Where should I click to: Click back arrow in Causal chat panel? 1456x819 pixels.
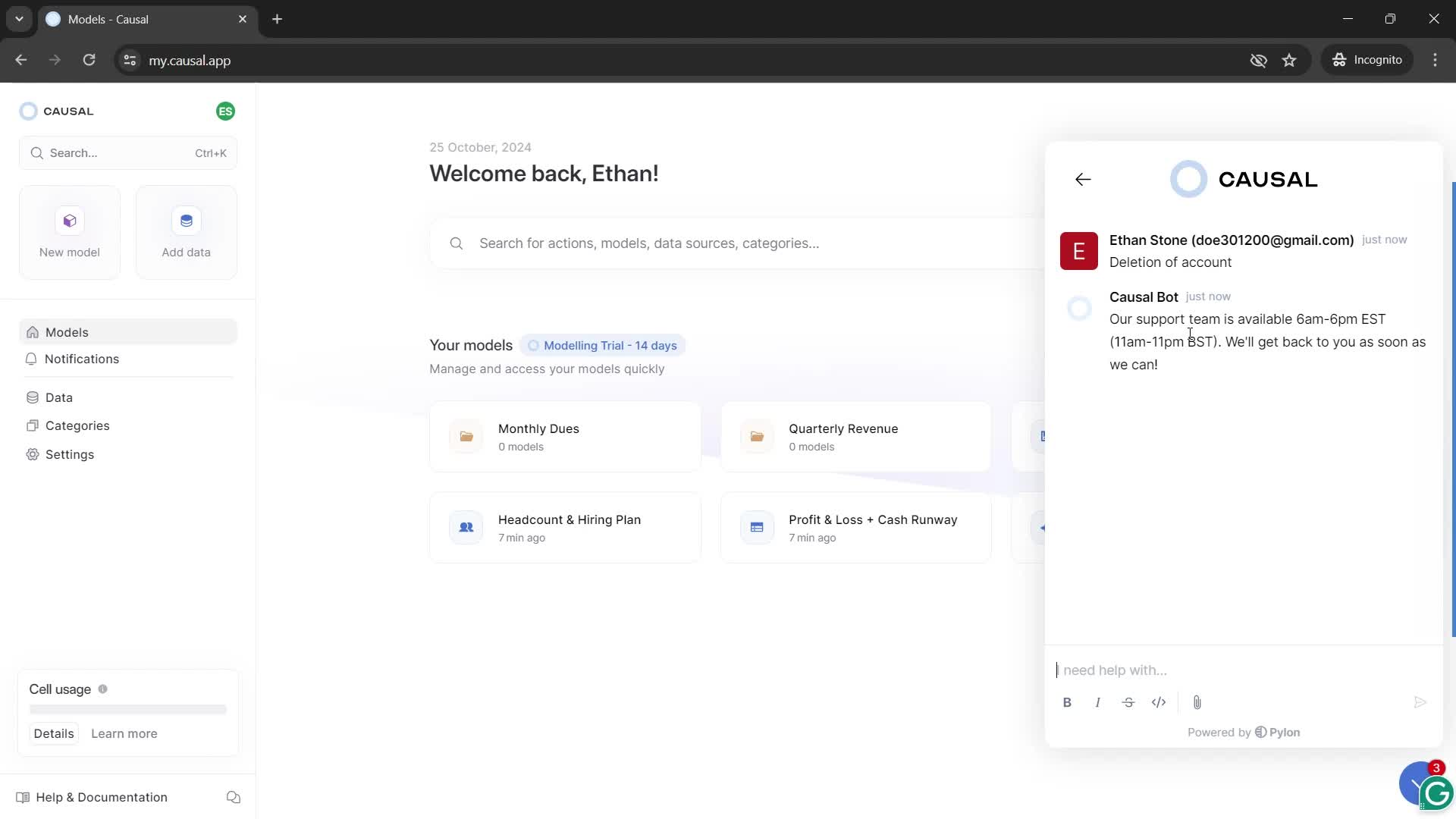coord(1083,179)
